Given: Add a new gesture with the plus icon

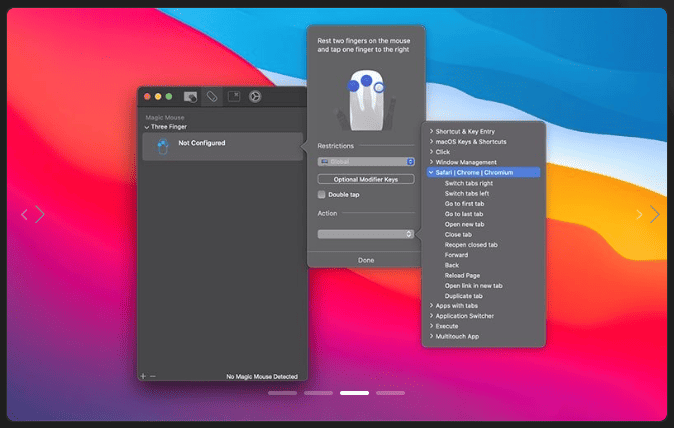Looking at the screenshot, I should point(143,376).
